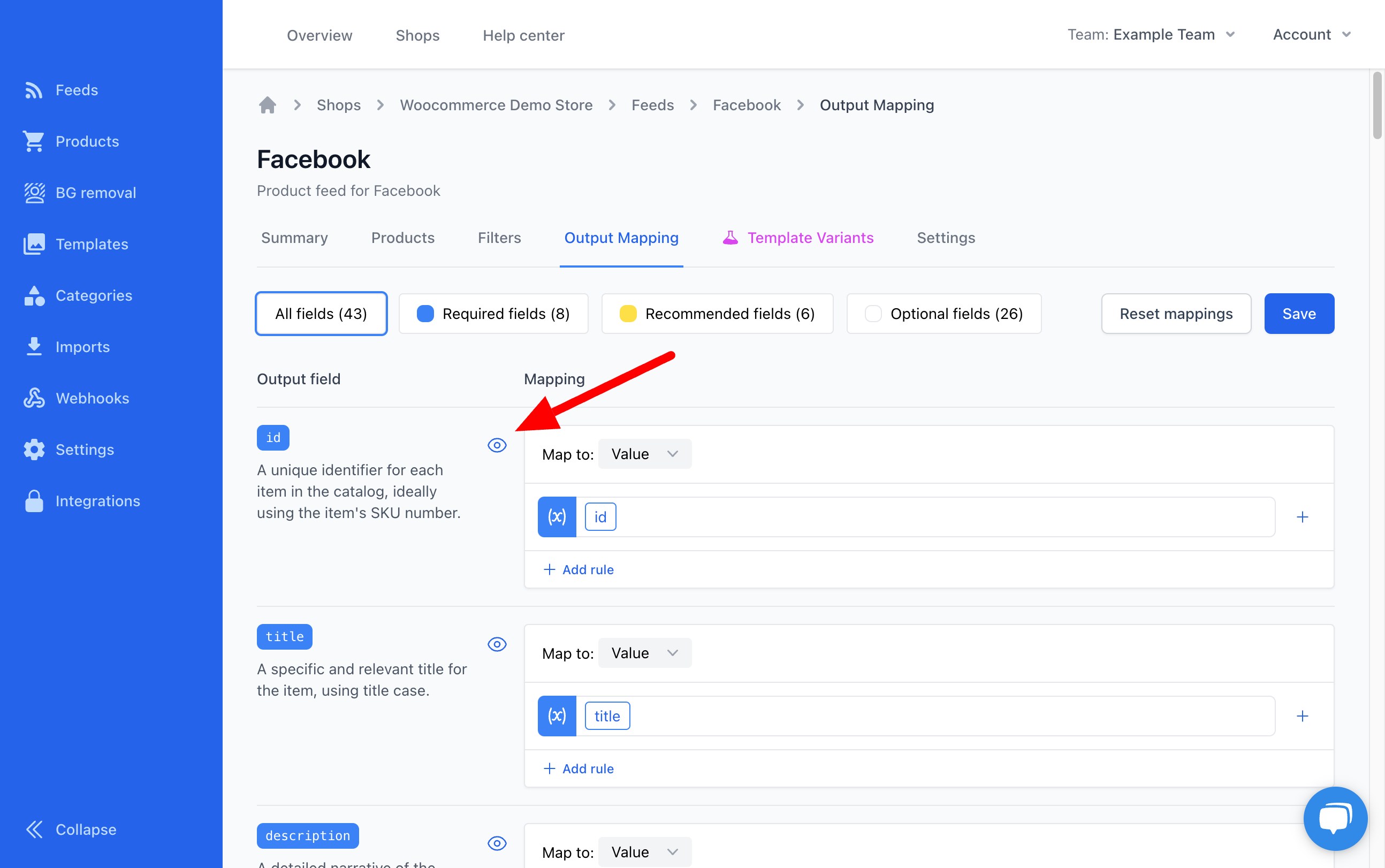
Task: Click the BG removal icon in sidebar
Action: 35,192
